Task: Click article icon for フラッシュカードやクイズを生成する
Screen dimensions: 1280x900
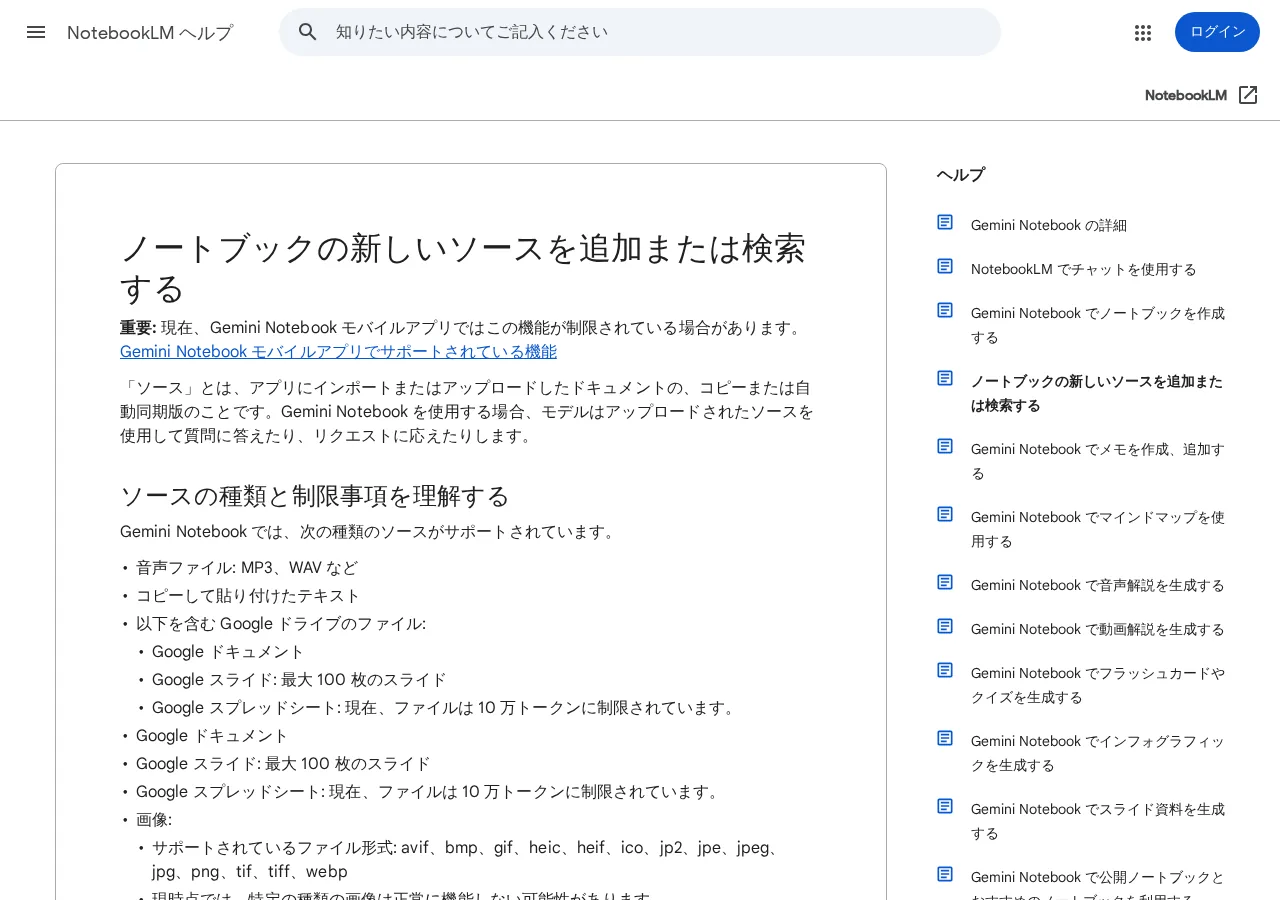Action: [x=945, y=670]
